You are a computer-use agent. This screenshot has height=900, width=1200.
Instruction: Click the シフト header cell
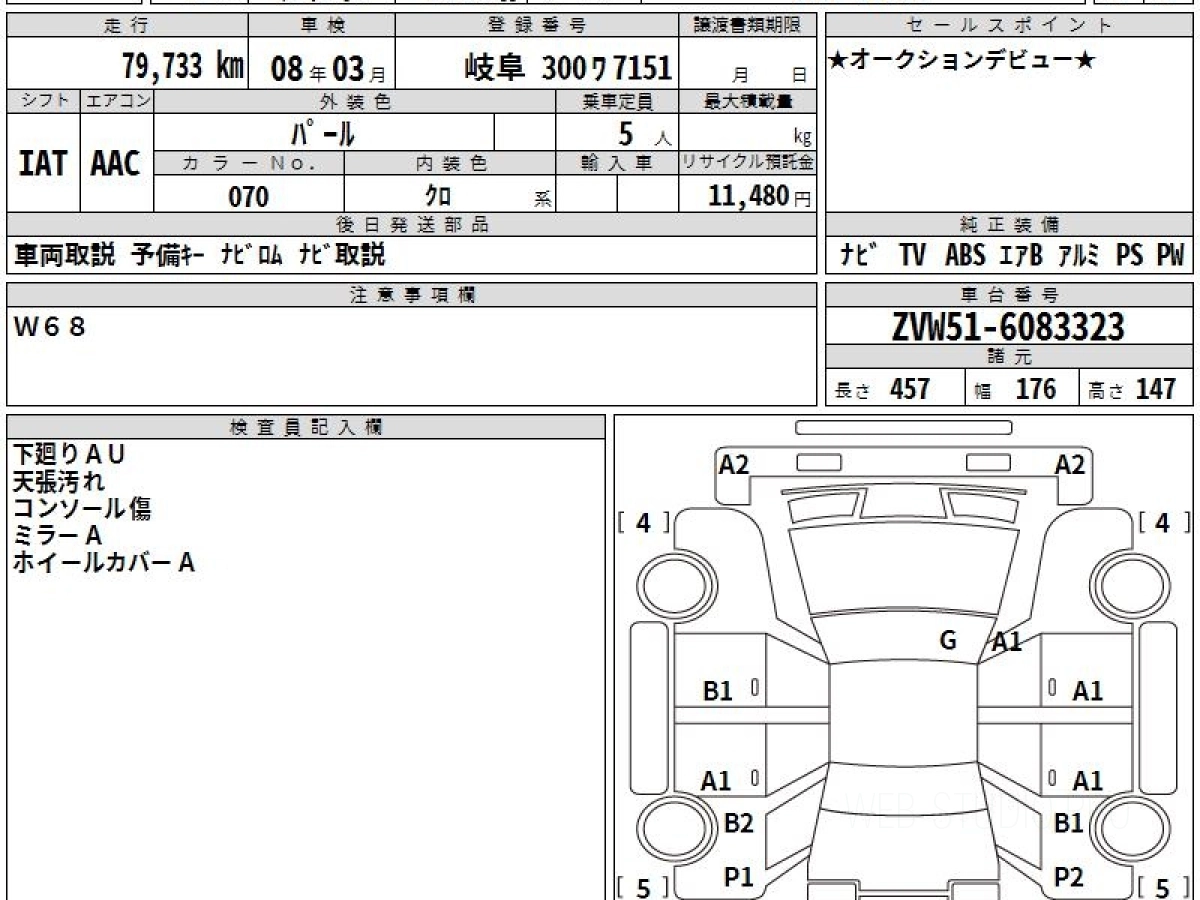(x=43, y=101)
